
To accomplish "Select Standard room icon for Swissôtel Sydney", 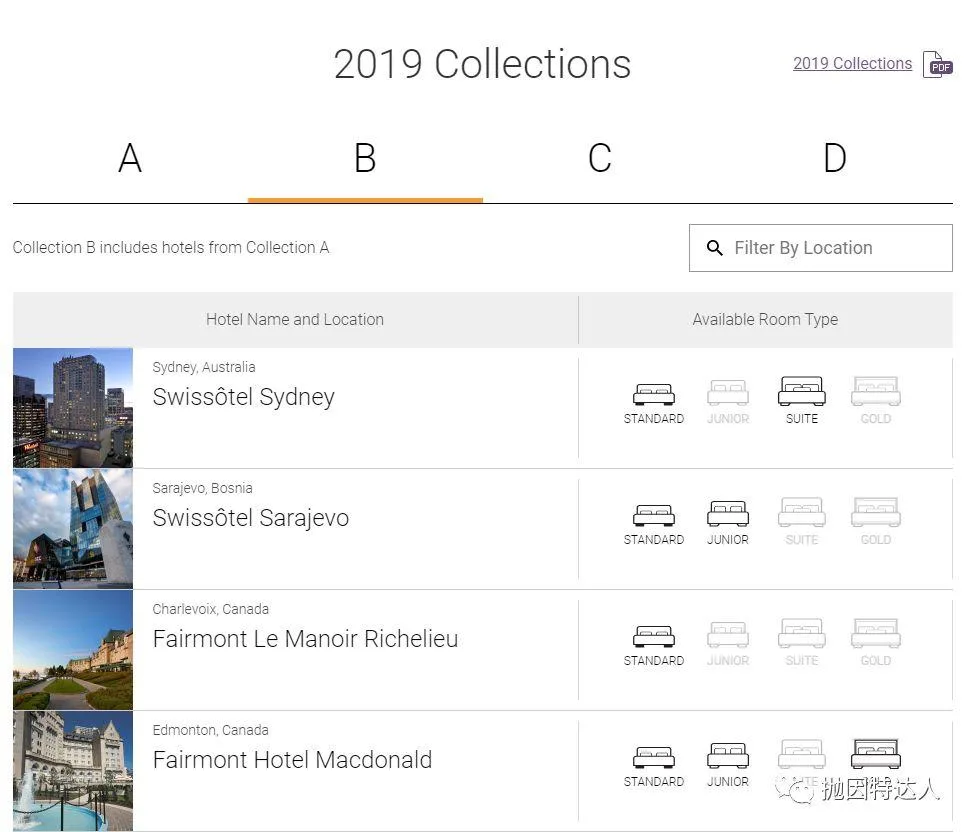I will (x=654, y=394).
